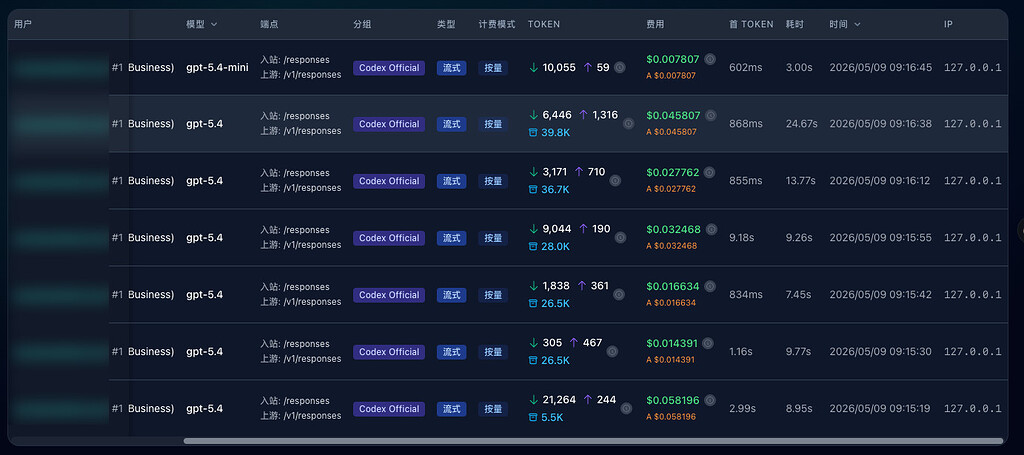Click cache icon next to 39.8K

(533, 133)
